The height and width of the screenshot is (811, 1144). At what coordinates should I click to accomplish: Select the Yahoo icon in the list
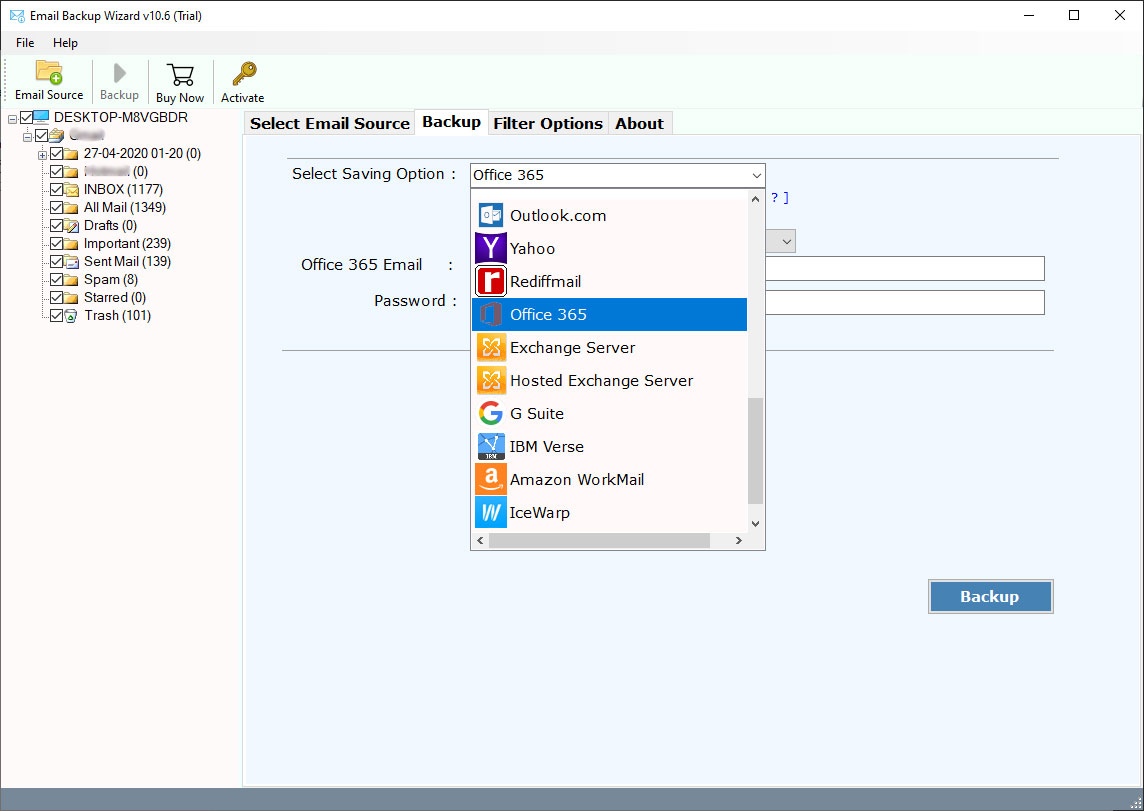[490, 248]
